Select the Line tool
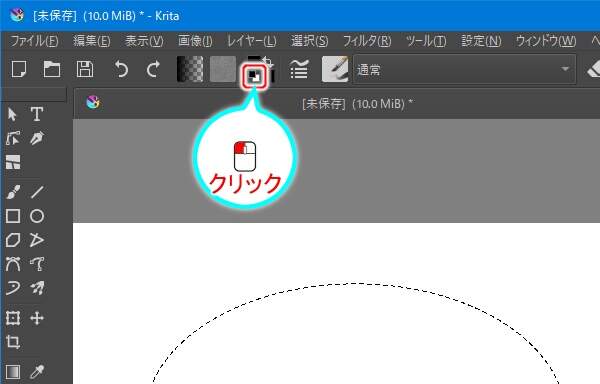 click(37, 192)
